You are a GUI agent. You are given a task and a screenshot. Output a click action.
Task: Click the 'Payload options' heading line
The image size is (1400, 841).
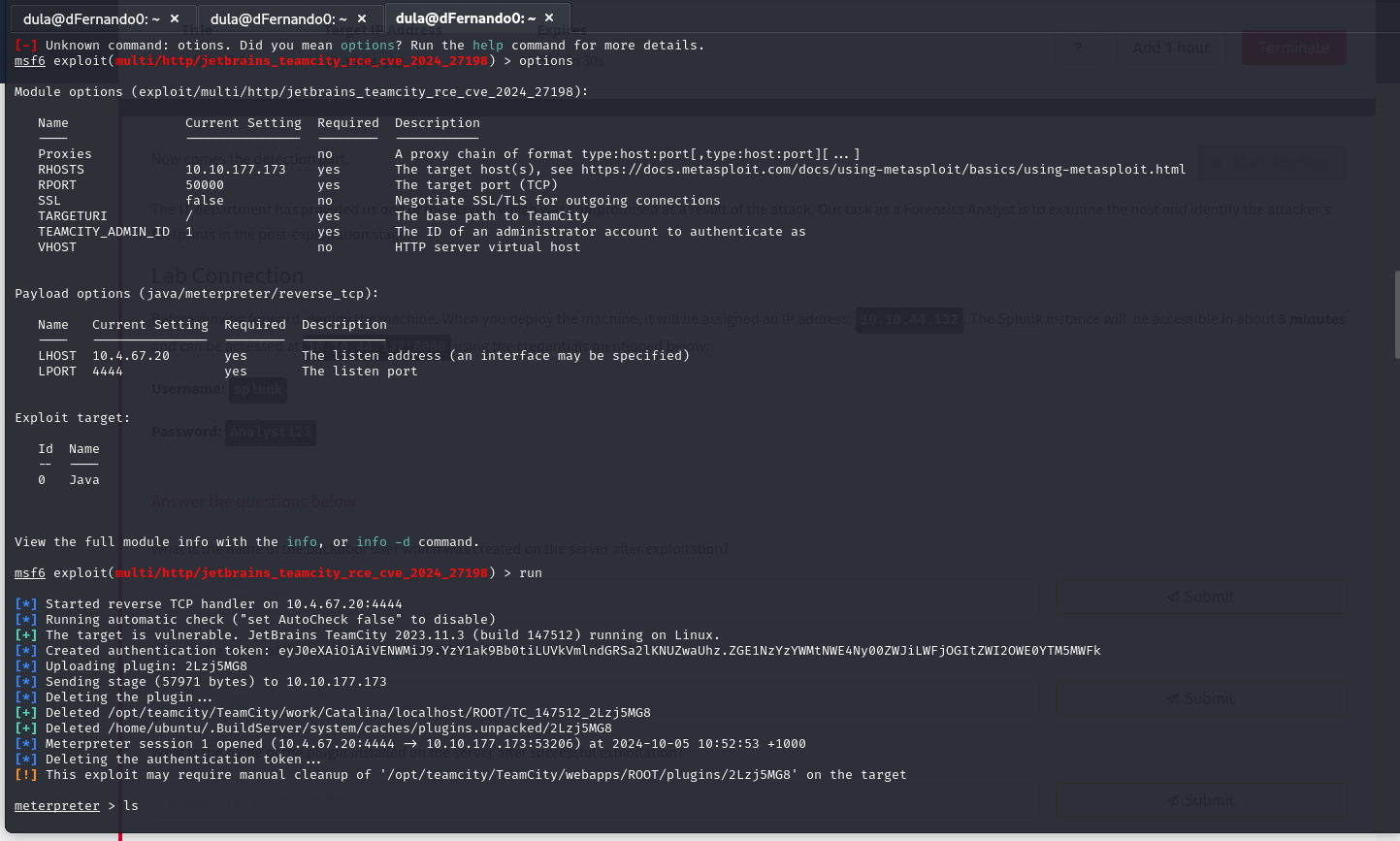197,294
